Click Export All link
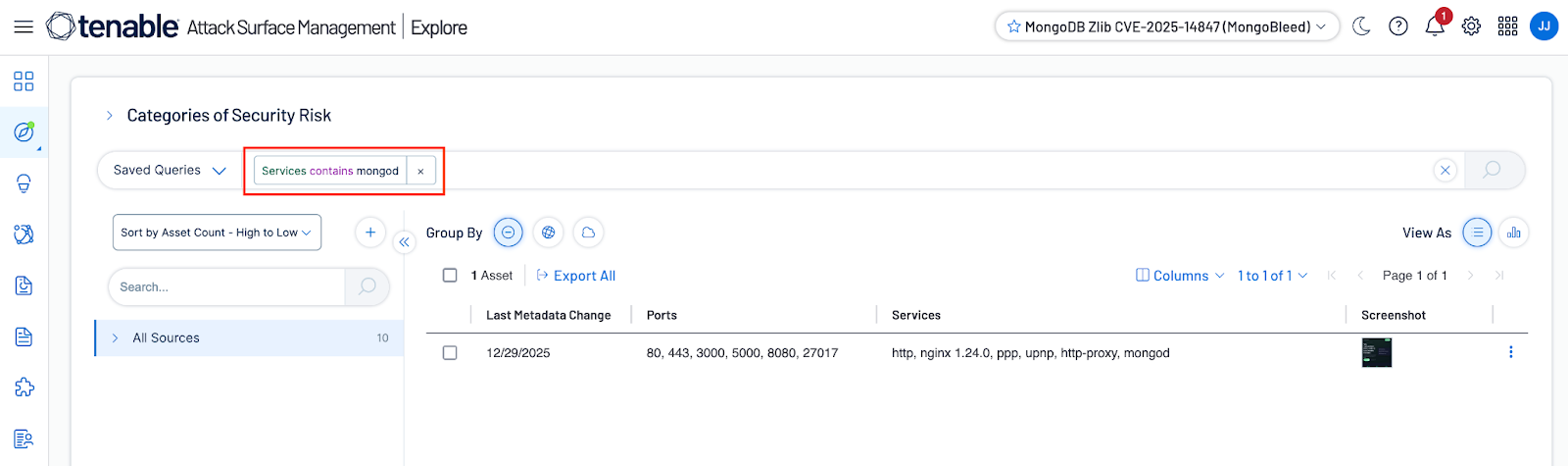This screenshot has height=466, width=1568. click(x=576, y=276)
